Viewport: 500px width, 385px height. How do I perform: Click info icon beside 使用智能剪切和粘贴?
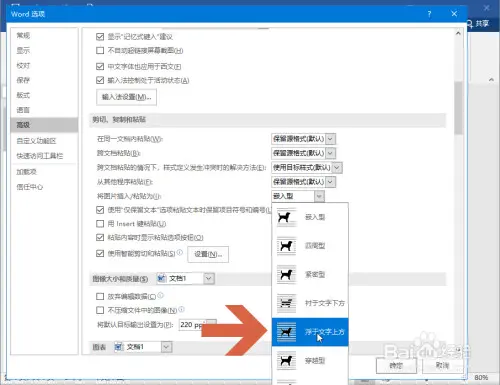click(180, 252)
